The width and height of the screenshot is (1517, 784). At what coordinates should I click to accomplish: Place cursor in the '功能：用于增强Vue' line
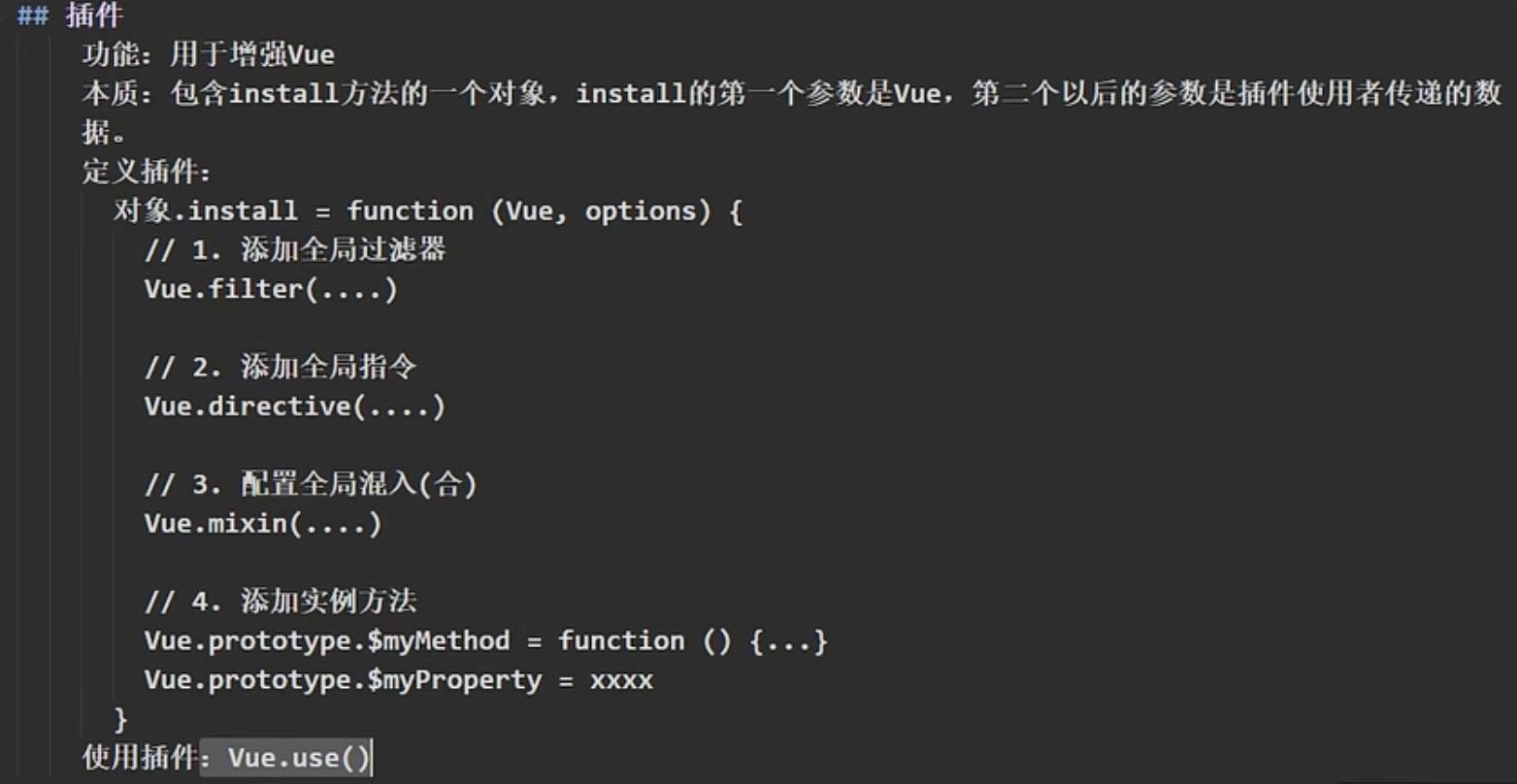point(209,55)
